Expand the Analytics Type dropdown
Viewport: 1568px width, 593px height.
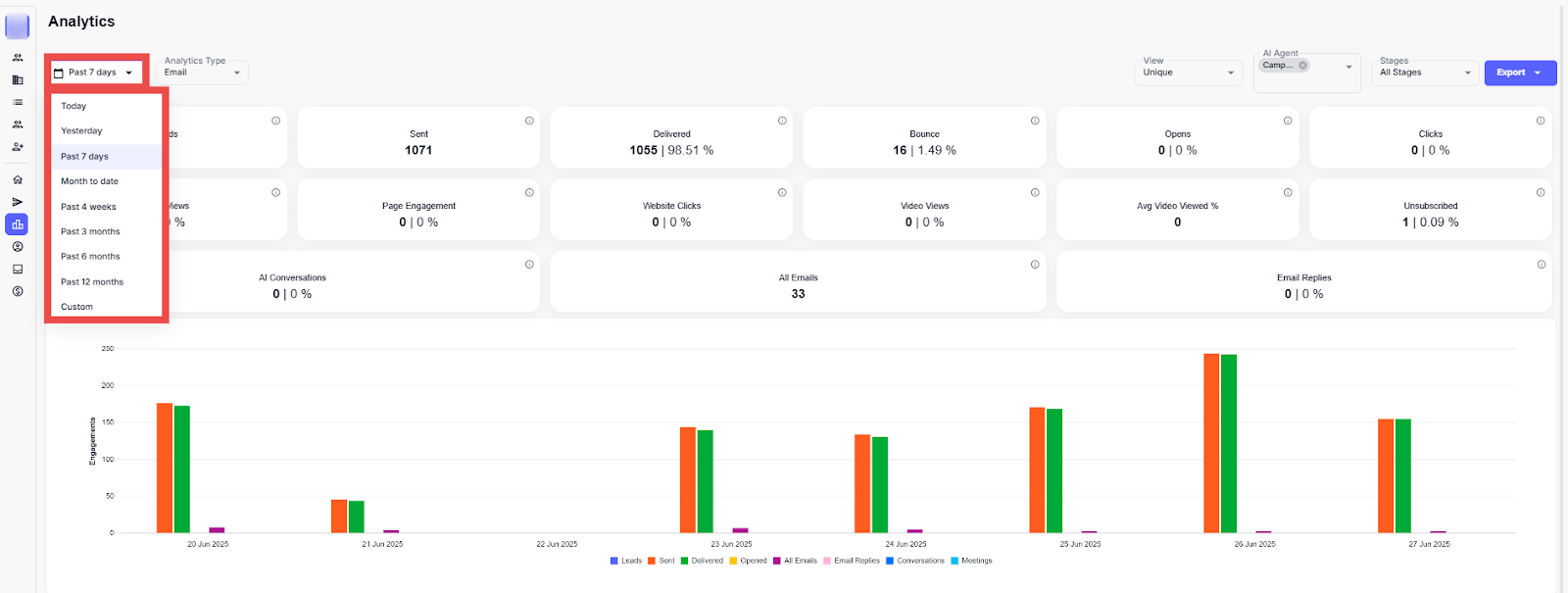202,73
